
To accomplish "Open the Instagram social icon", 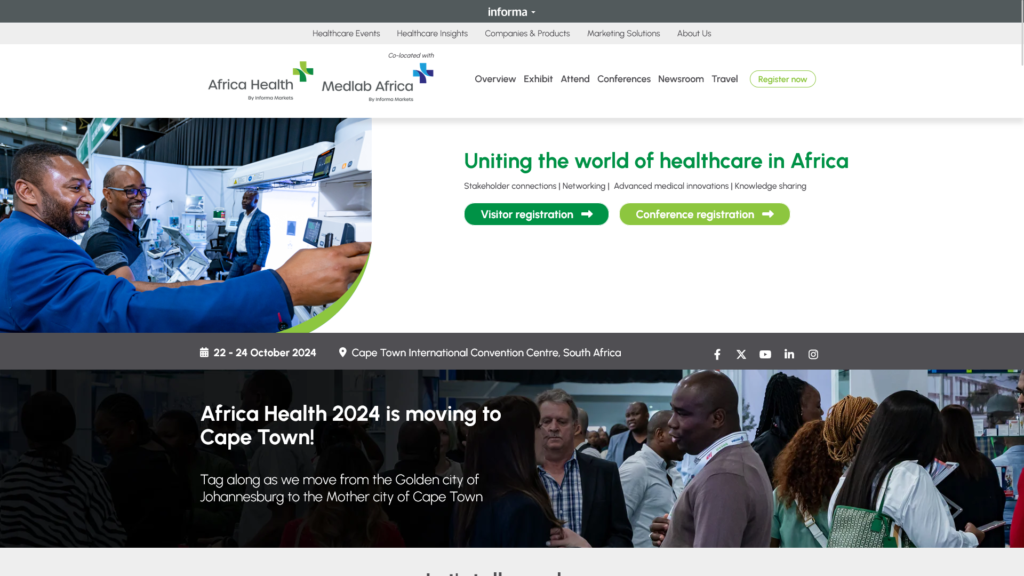I will tap(813, 354).
